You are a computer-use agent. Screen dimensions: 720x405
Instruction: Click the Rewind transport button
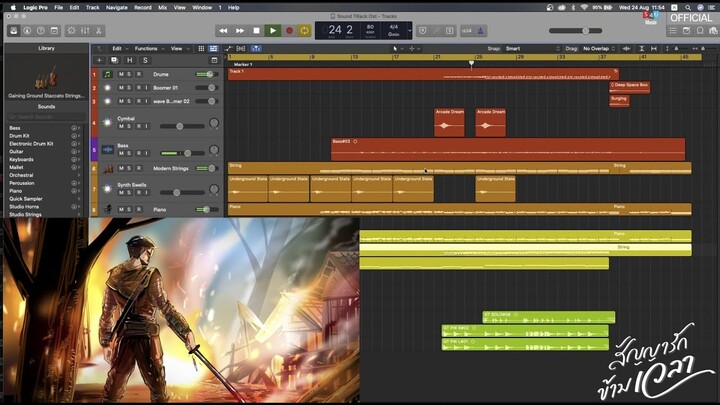pos(223,31)
